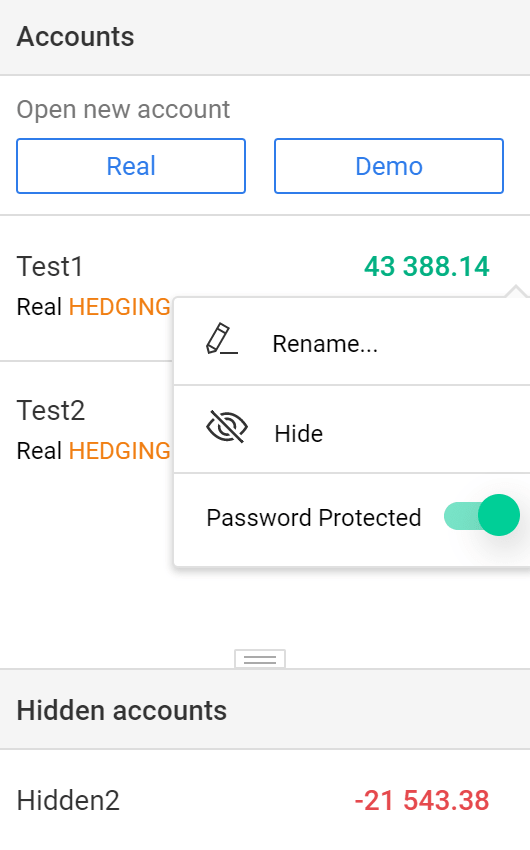This screenshot has height=850, width=530.
Task: Click the panel splitter grip handle icon
Action: click(x=260, y=659)
